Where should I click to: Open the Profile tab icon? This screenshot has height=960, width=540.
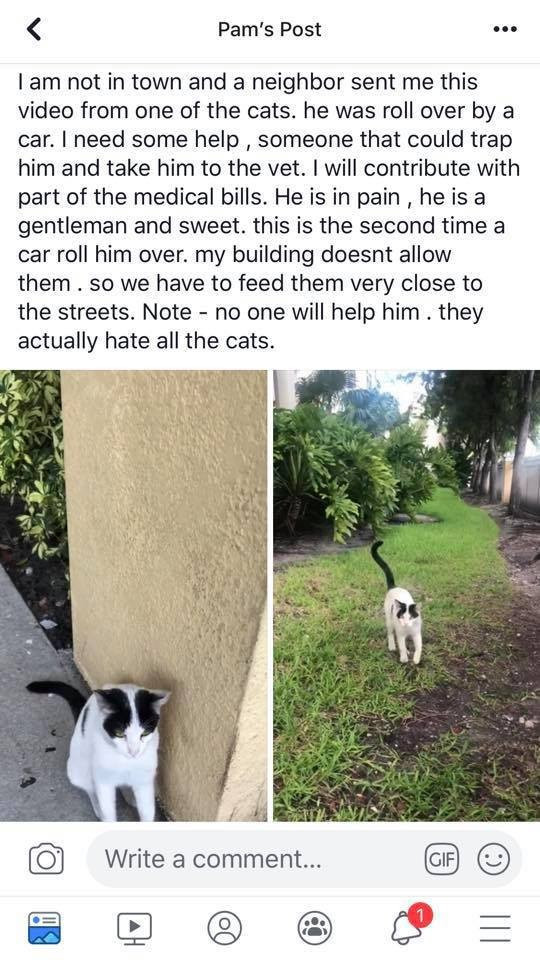click(x=225, y=928)
